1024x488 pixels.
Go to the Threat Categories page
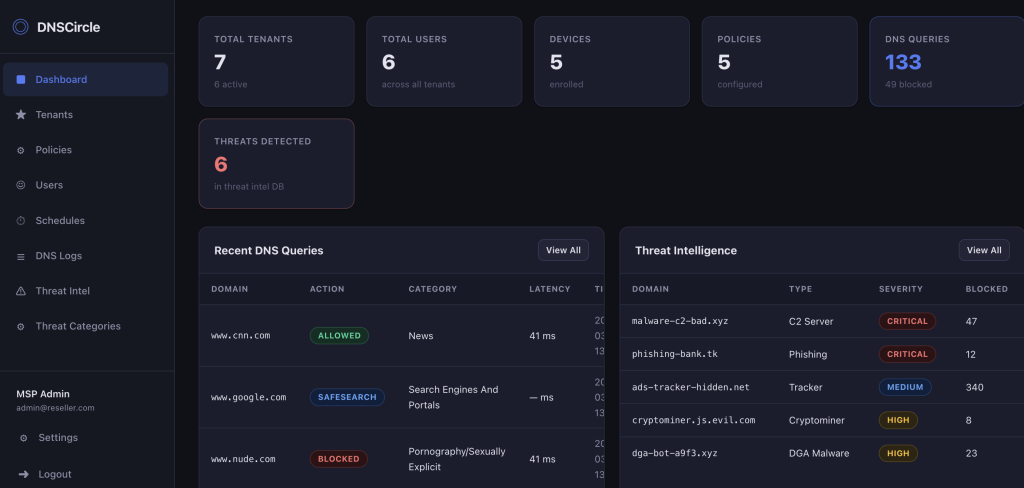click(77, 327)
